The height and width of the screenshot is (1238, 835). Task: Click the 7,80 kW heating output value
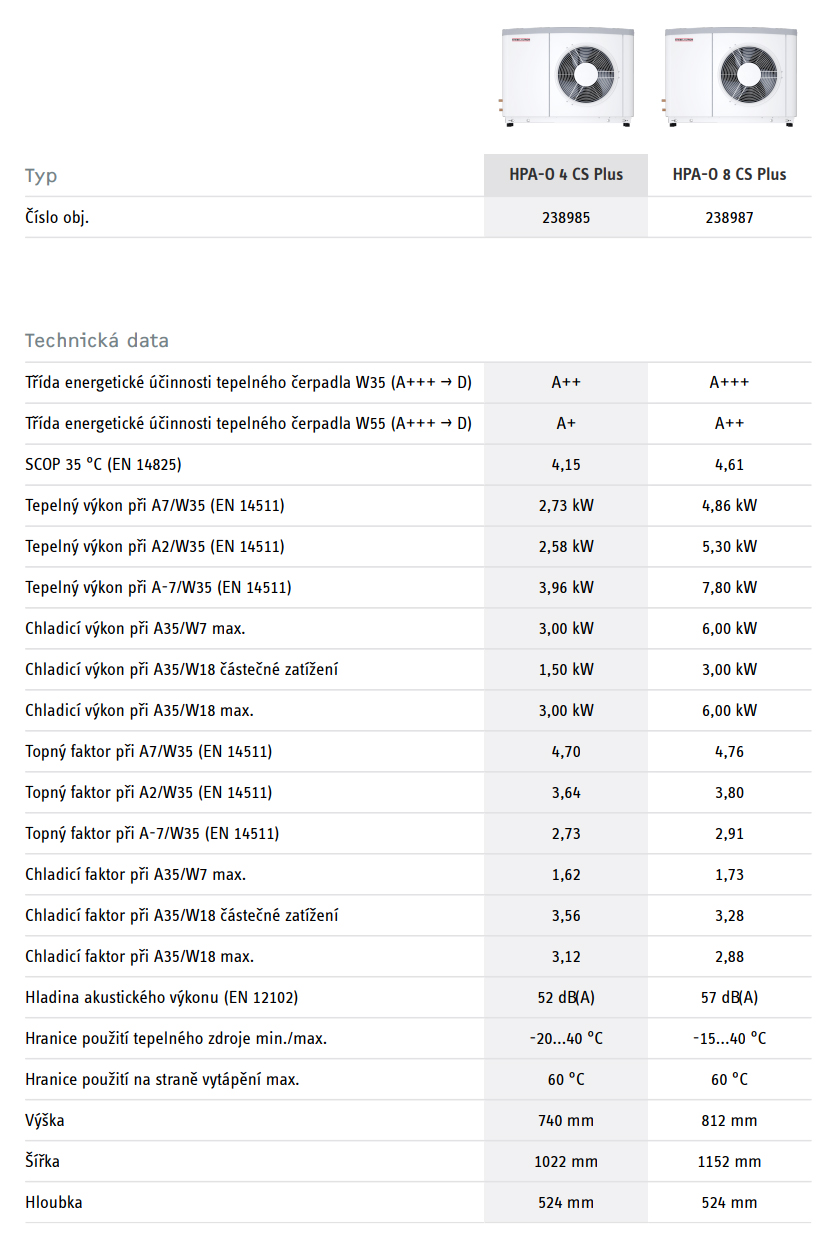tap(729, 588)
